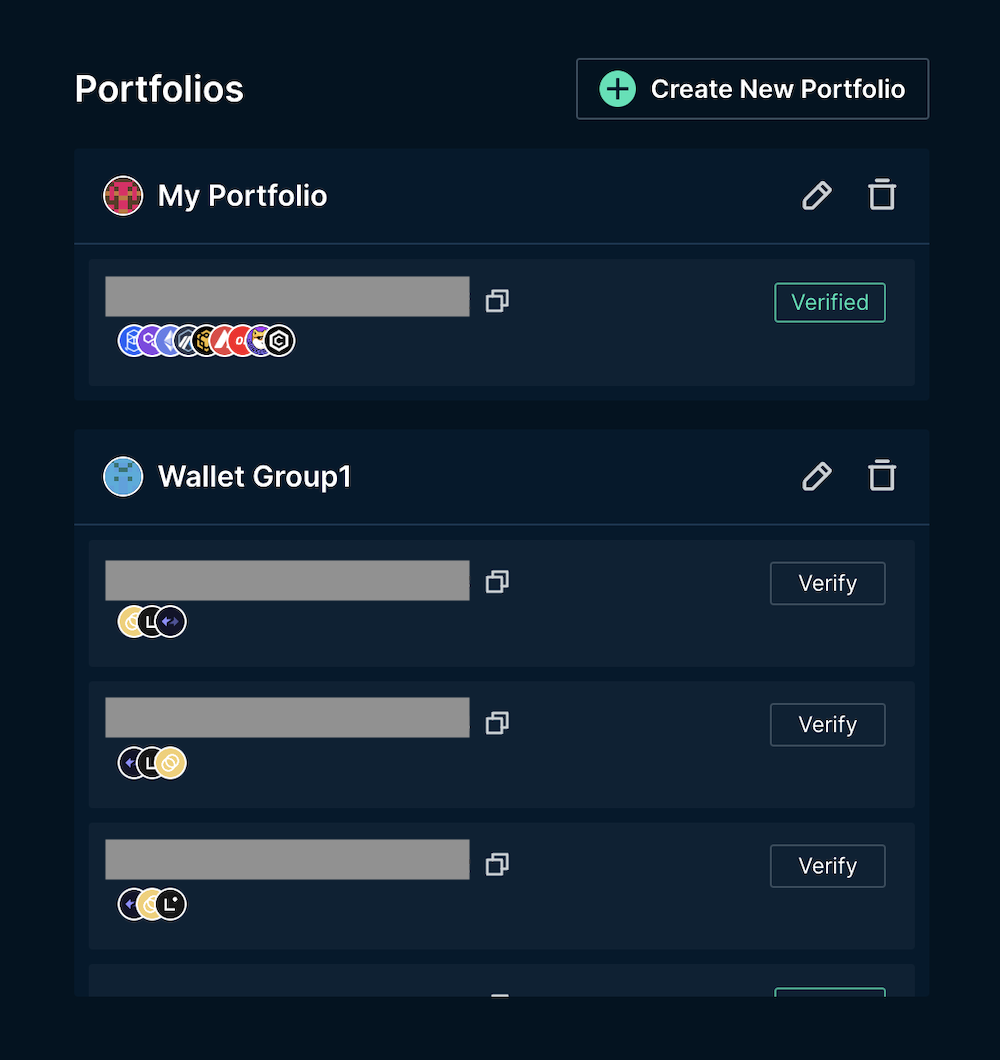Click the My Portfolio avatar image

pyautogui.click(x=123, y=195)
